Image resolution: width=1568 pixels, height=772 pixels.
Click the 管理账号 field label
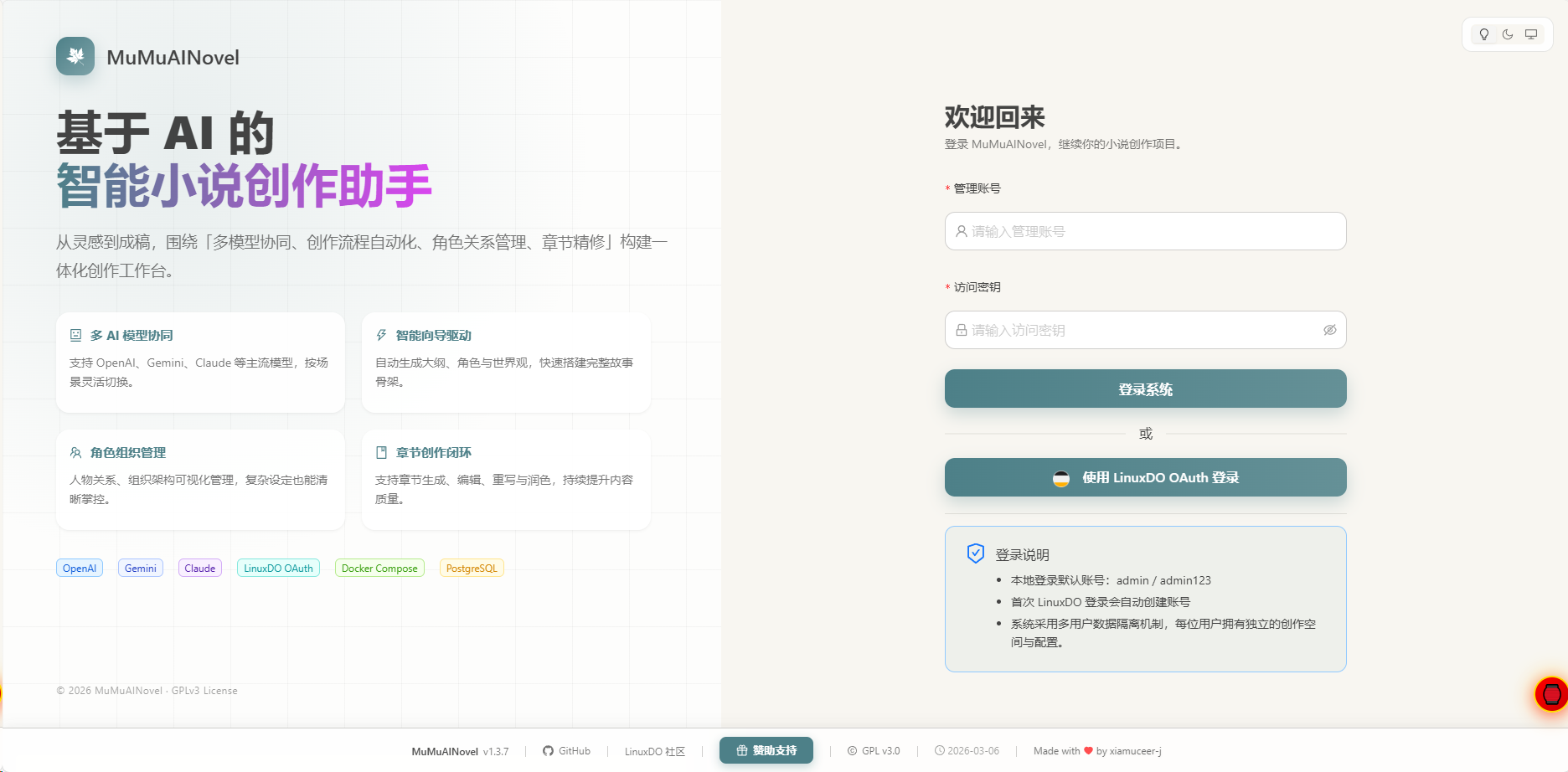coord(977,188)
